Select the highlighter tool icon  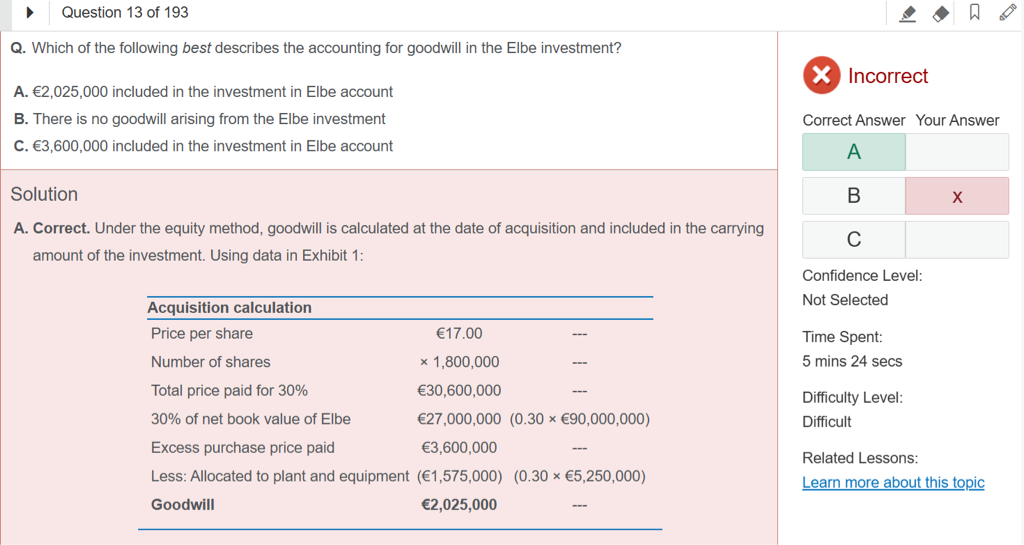pyautogui.click(x=908, y=13)
